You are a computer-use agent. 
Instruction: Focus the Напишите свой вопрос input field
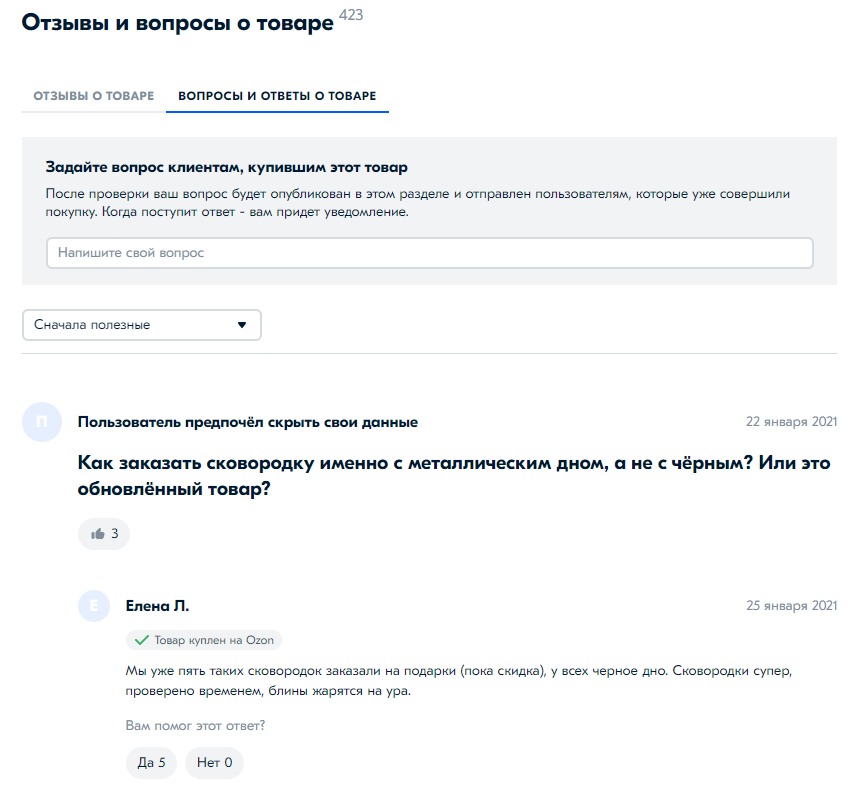click(x=429, y=253)
